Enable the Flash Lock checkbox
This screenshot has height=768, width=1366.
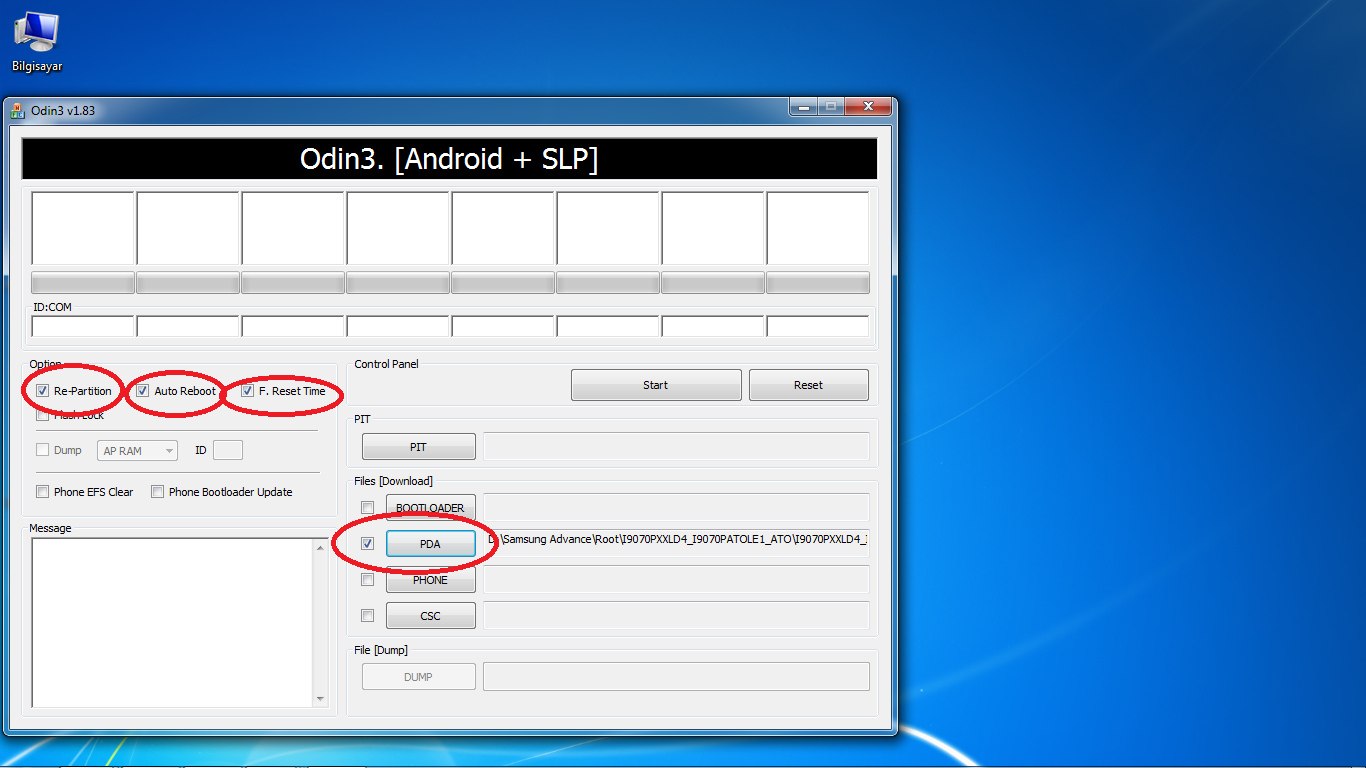pyautogui.click(x=42, y=415)
